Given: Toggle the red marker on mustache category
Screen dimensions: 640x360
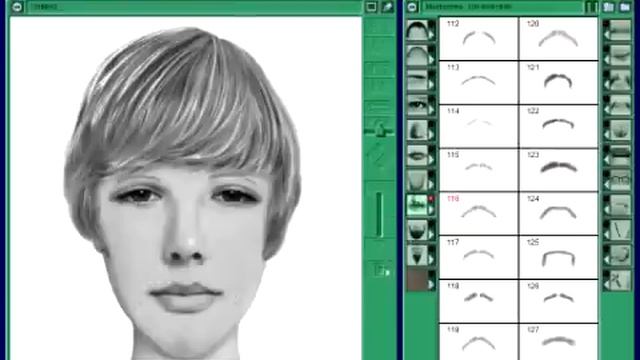Looking at the screenshot, I should 431,198.
